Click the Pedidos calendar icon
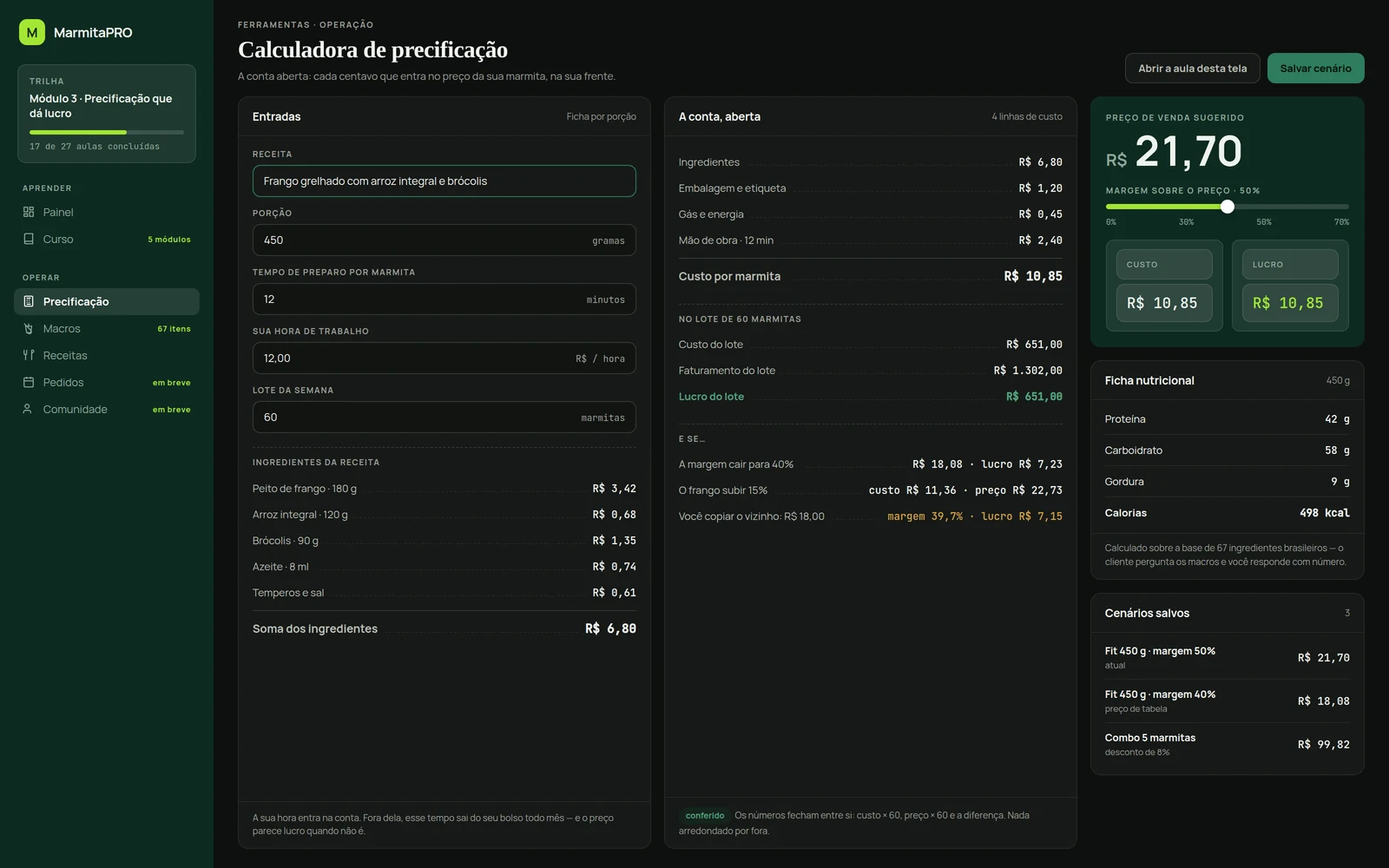 coord(29,382)
